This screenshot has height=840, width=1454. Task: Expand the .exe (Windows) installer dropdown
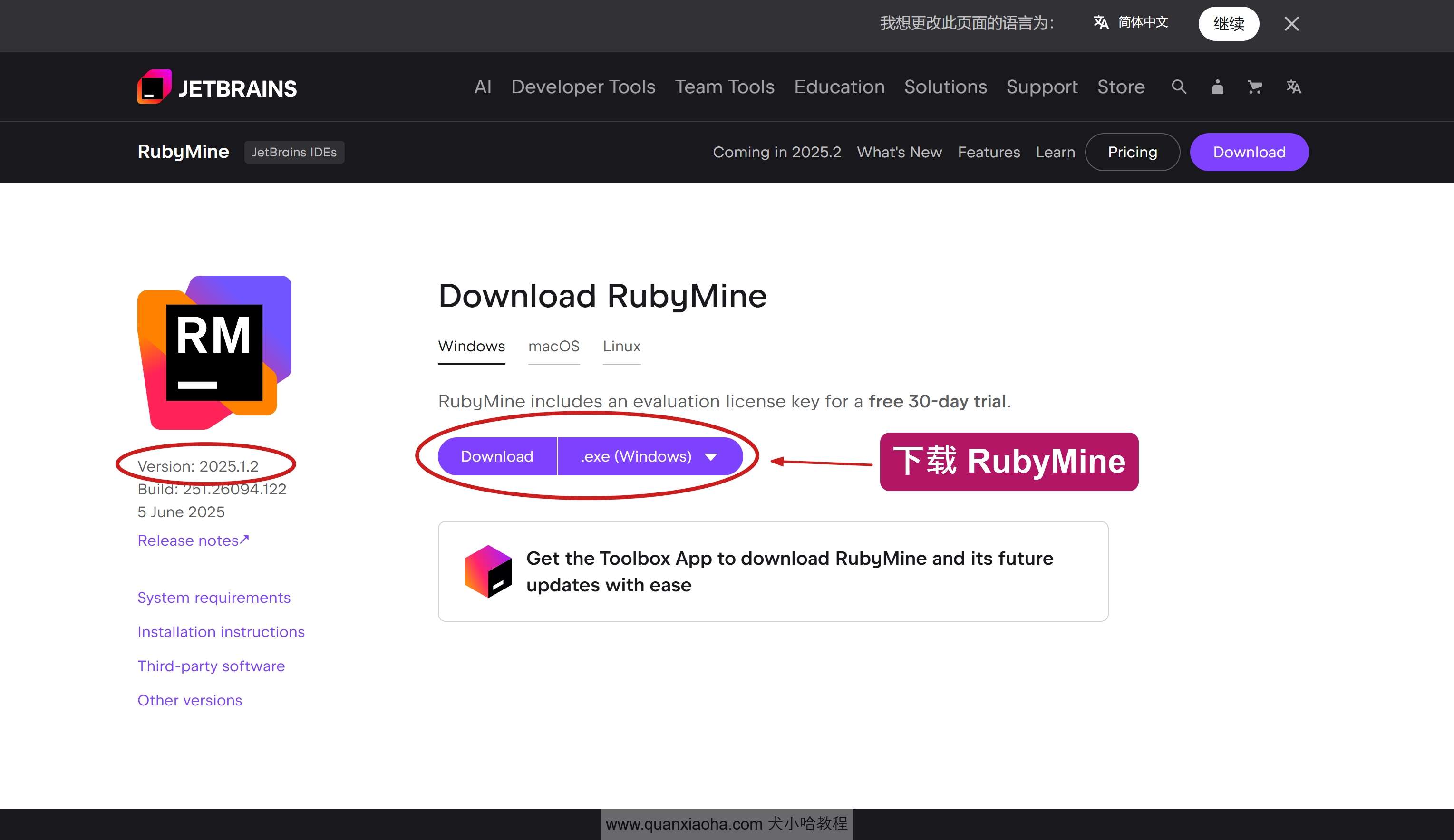pyautogui.click(x=649, y=456)
